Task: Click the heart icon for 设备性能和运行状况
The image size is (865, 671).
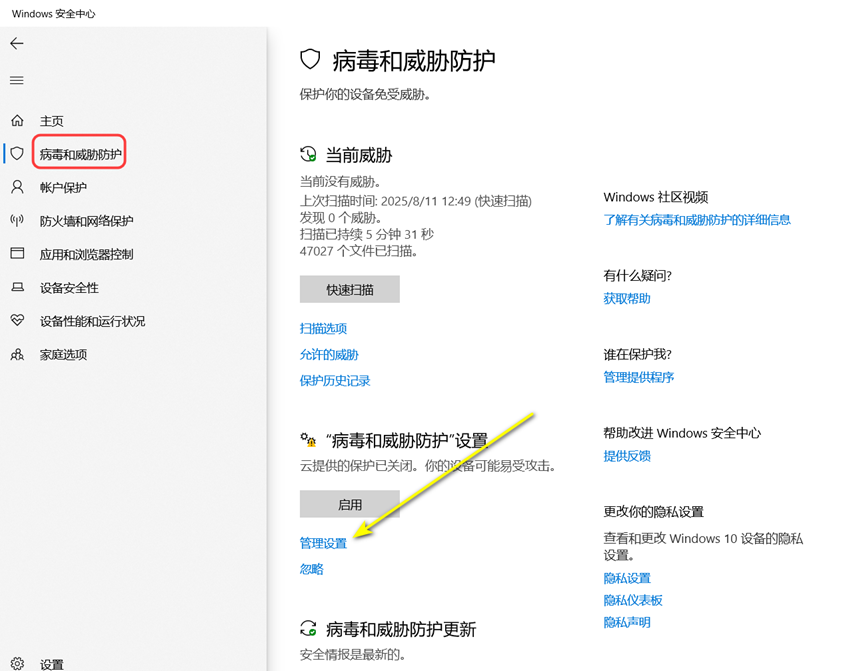Action: (x=18, y=320)
